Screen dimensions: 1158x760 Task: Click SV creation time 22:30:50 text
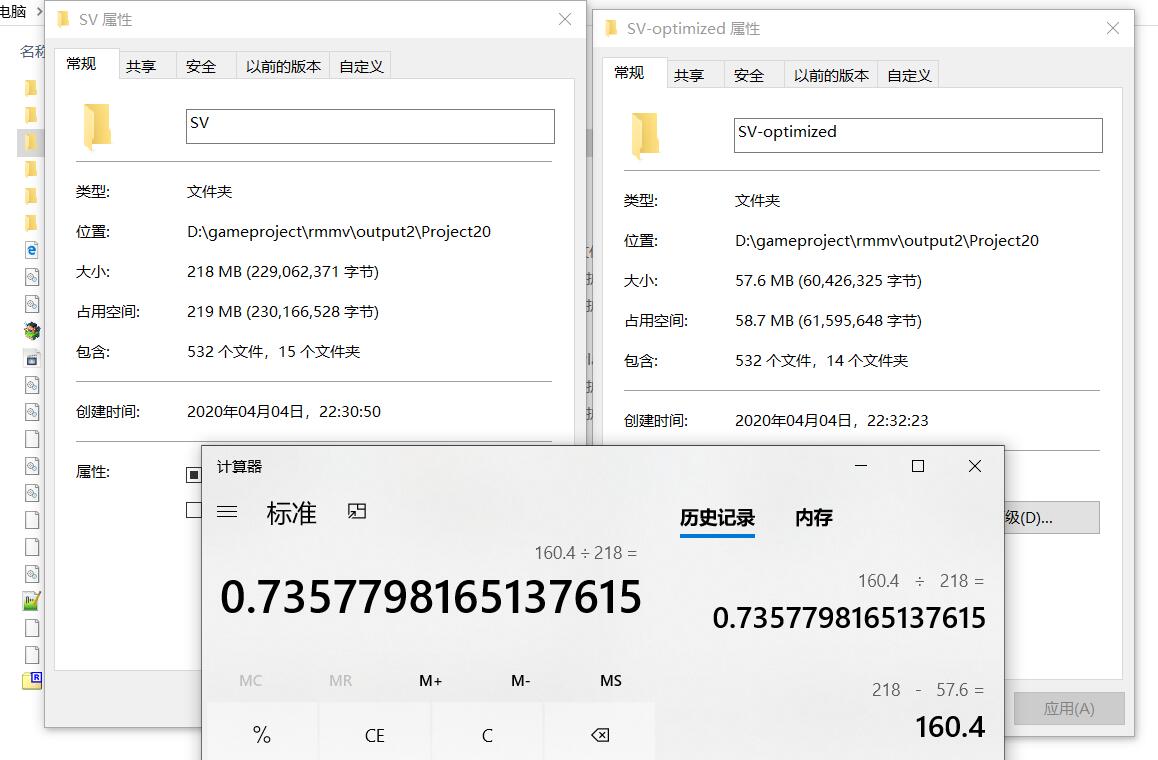tap(284, 411)
